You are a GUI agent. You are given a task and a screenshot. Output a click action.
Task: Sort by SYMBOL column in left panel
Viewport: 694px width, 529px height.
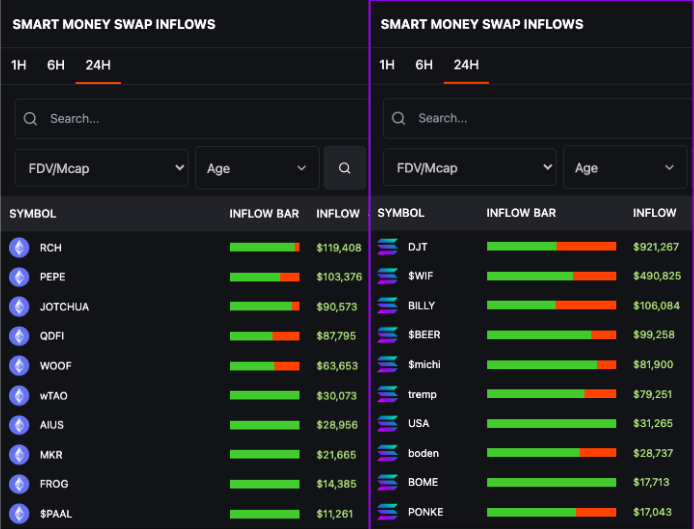click(x=33, y=214)
